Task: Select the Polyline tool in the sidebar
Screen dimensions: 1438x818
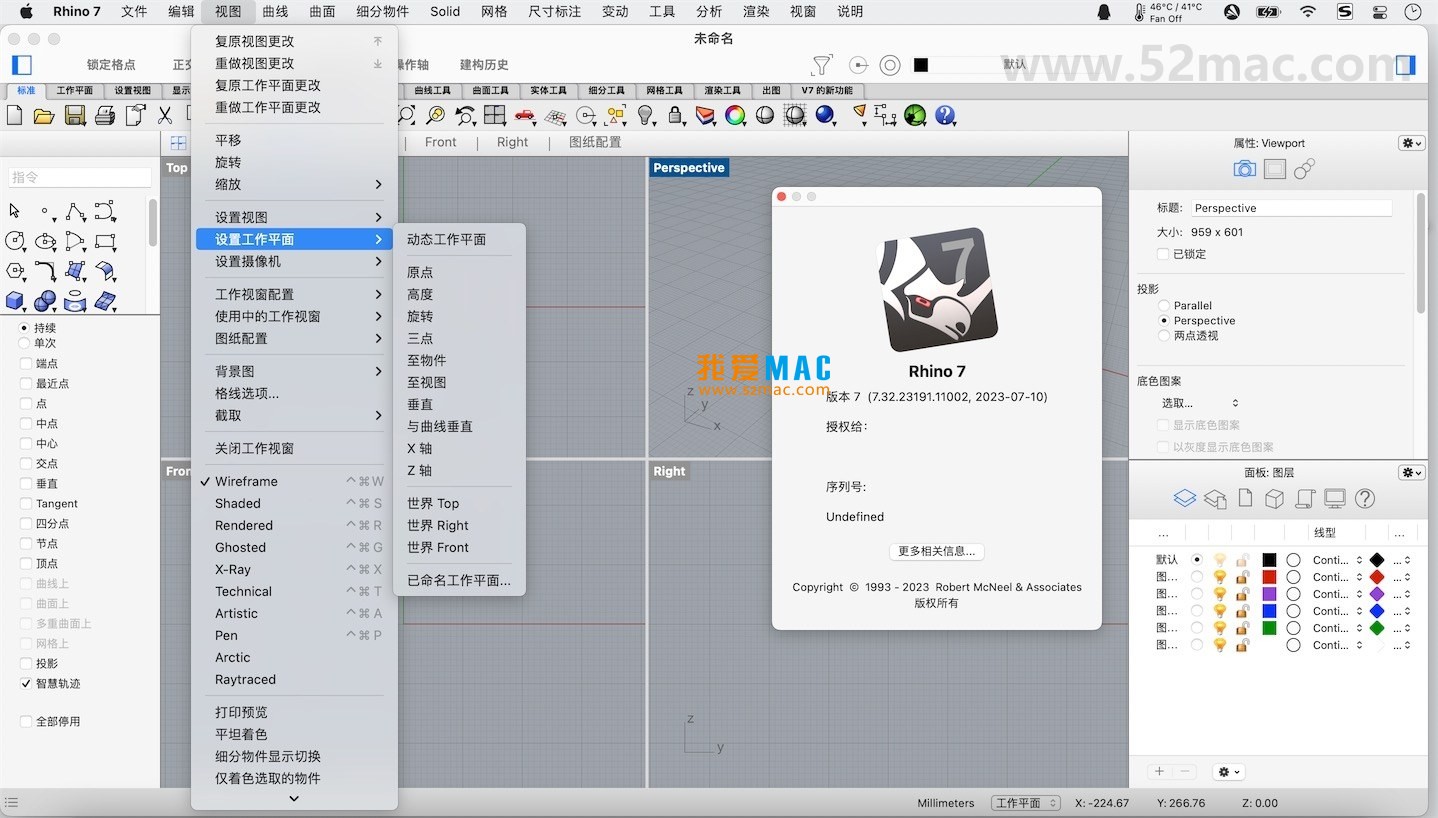Action: coord(75,211)
